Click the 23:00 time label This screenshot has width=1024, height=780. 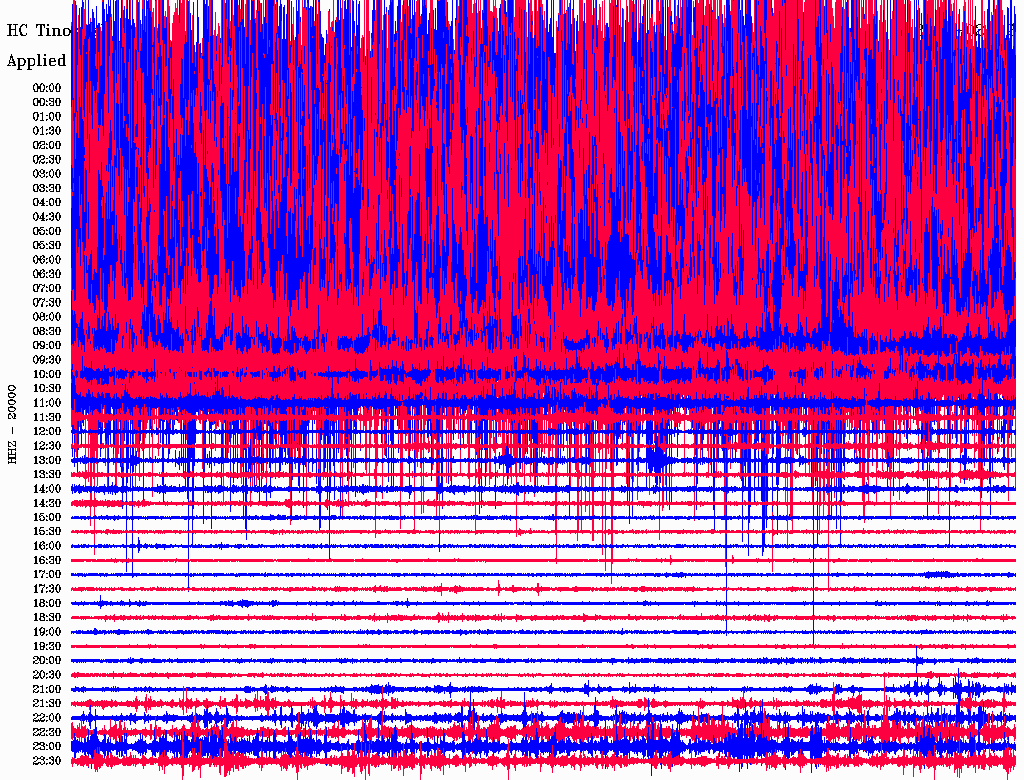tap(47, 747)
